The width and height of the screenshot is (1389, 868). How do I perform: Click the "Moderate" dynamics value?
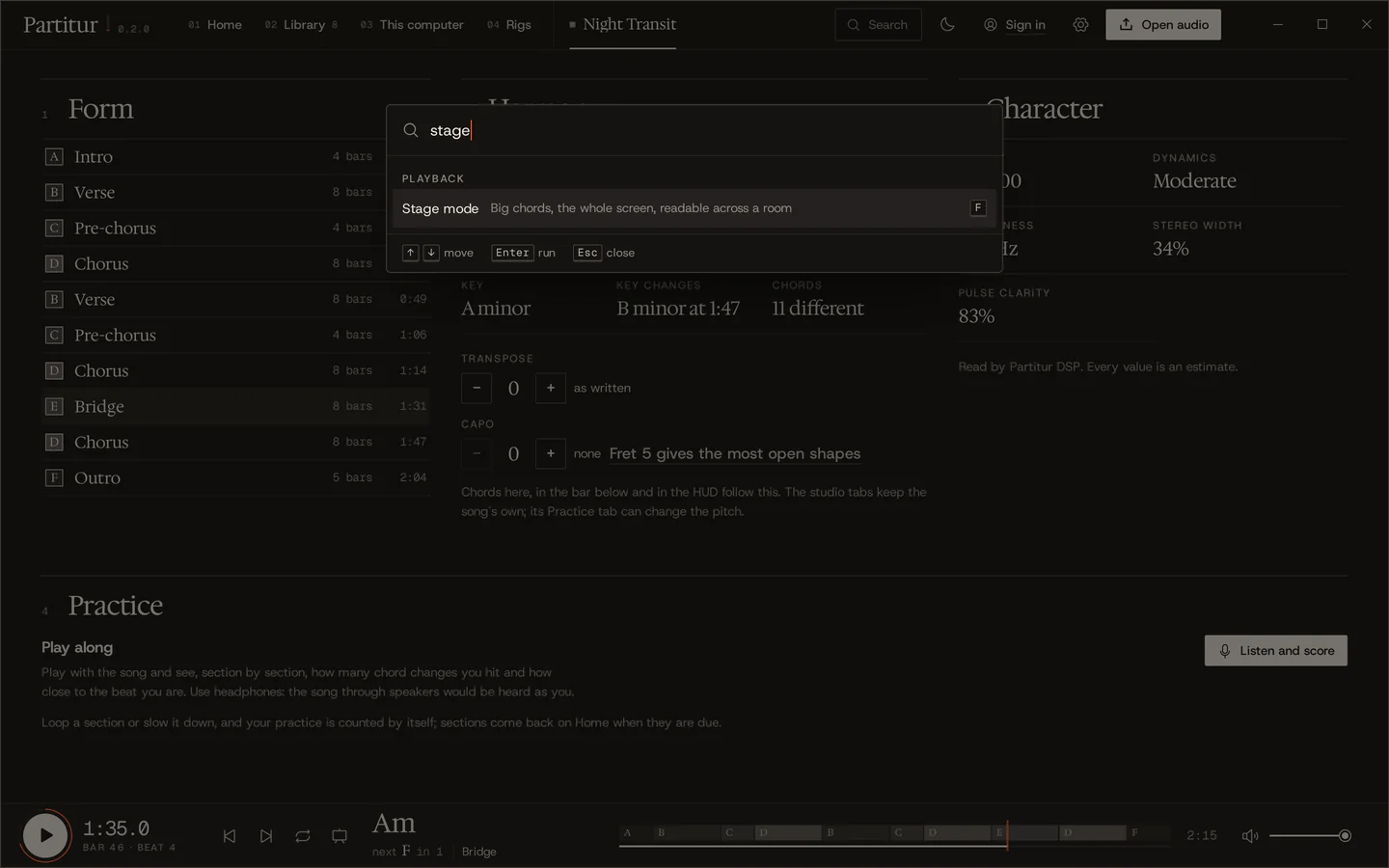pyautogui.click(x=1194, y=181)
